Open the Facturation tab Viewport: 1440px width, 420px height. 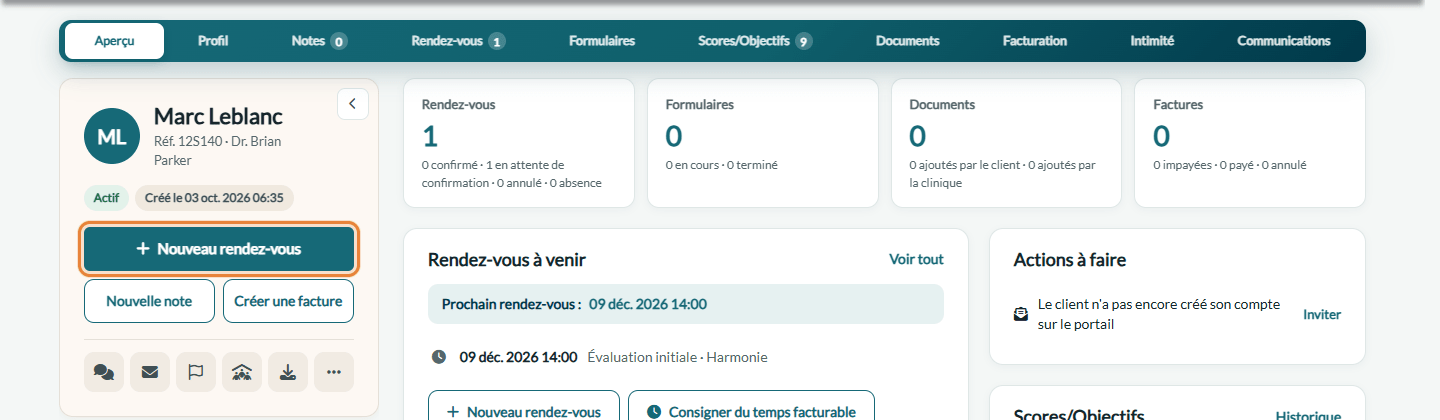pyautogui.click(x=1035, y=41)
